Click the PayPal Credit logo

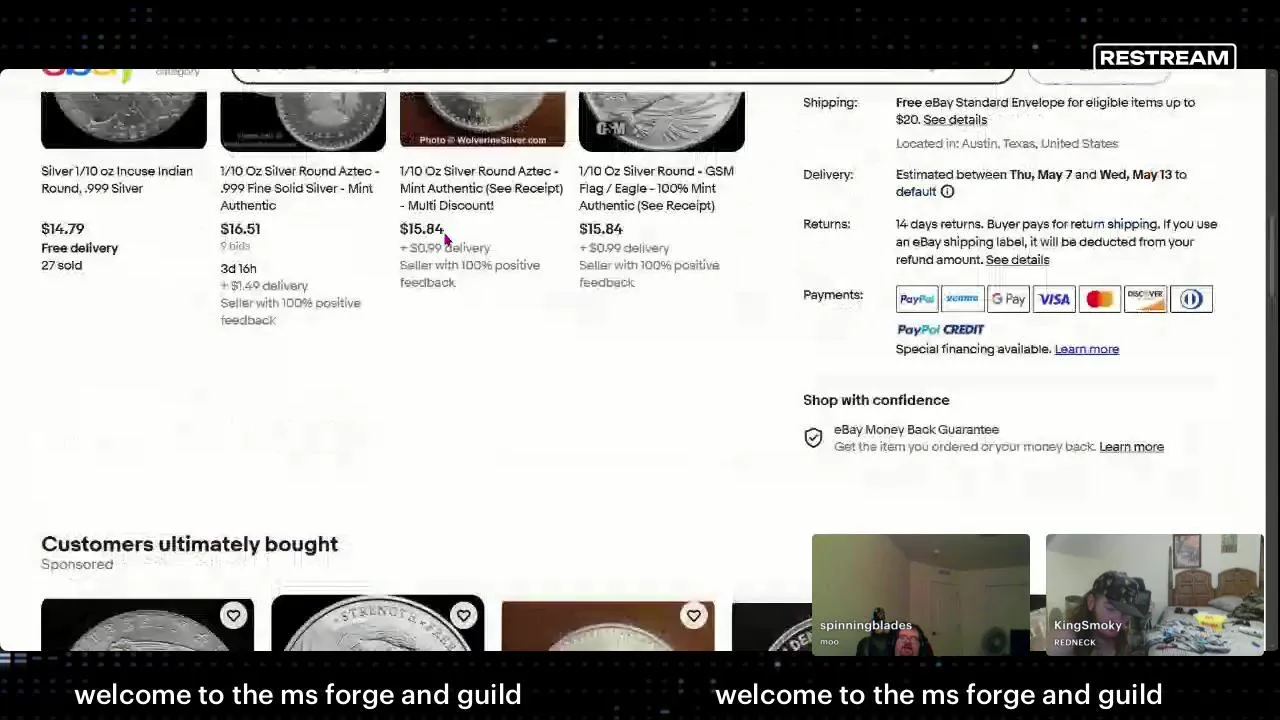pyautogui.click(x=940, y=329)
